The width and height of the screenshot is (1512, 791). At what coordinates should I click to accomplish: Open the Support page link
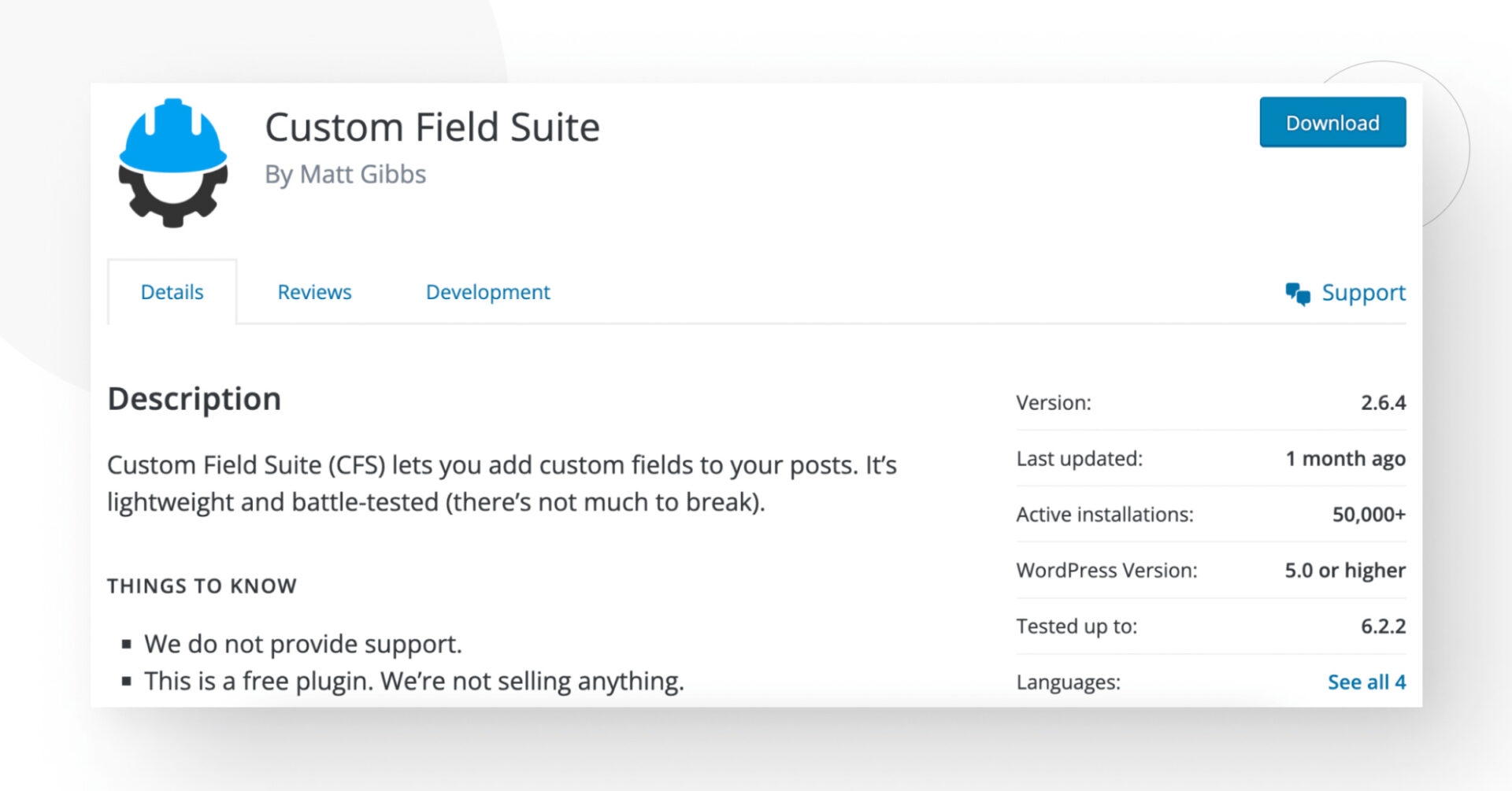pyautogui.click(x=1364, y=292)
